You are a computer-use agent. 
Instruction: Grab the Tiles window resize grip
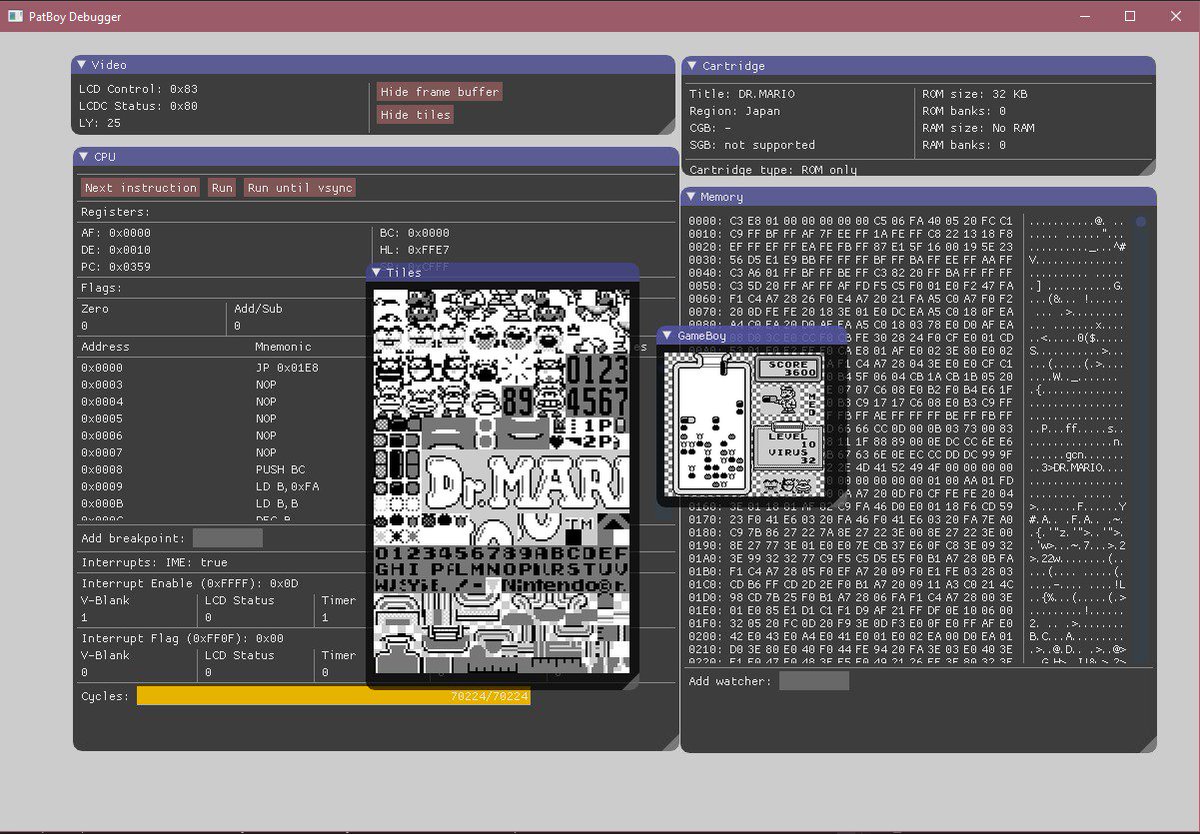coord(630,681)
